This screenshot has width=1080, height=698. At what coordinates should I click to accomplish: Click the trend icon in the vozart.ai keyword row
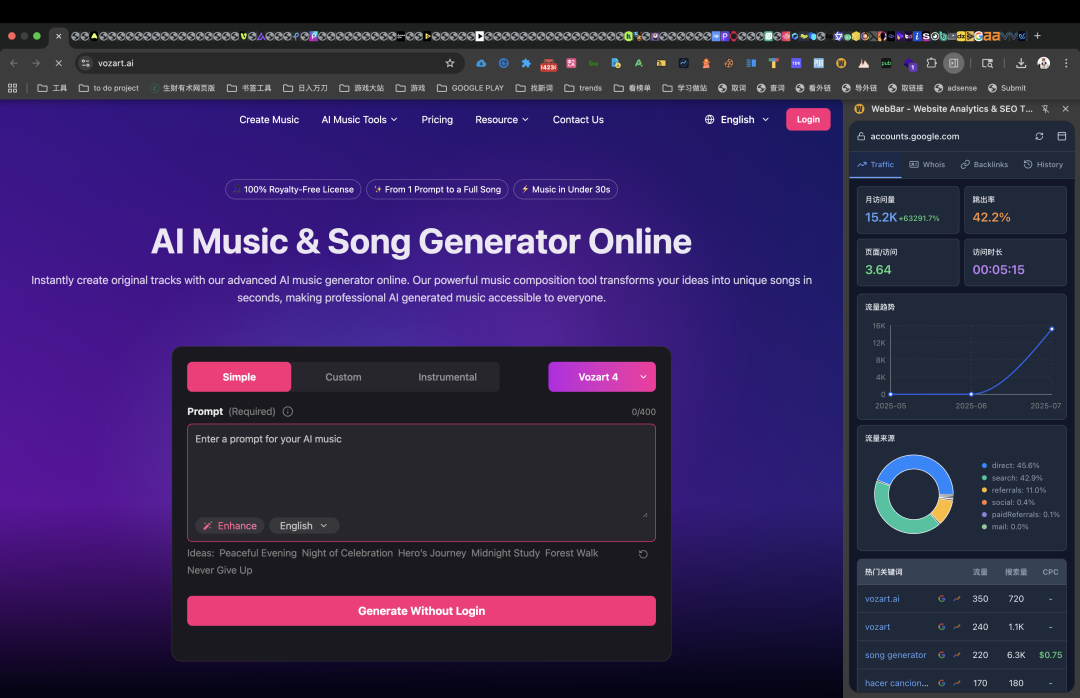pos(957,599)
